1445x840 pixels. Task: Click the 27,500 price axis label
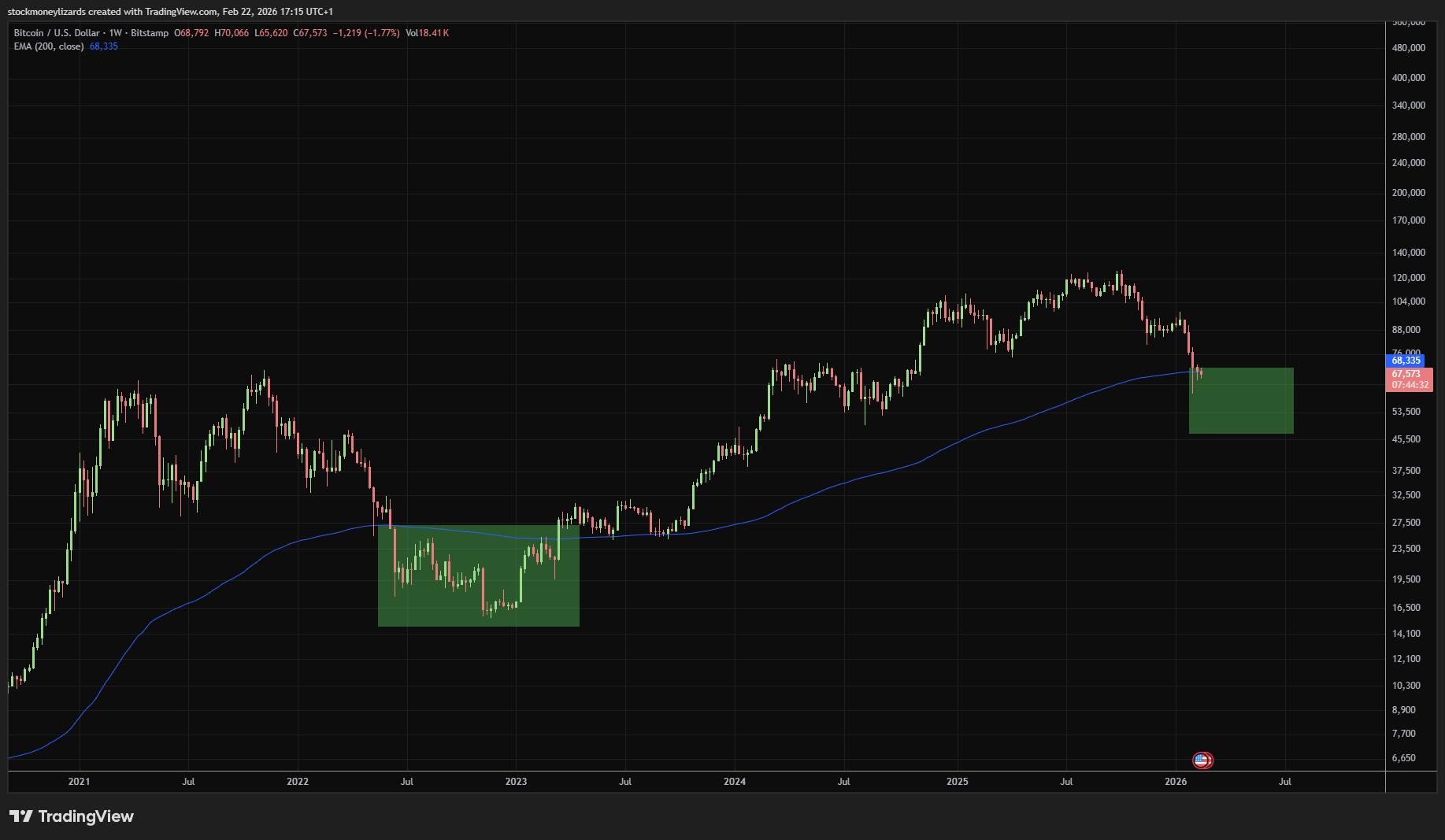[1406, 523]
